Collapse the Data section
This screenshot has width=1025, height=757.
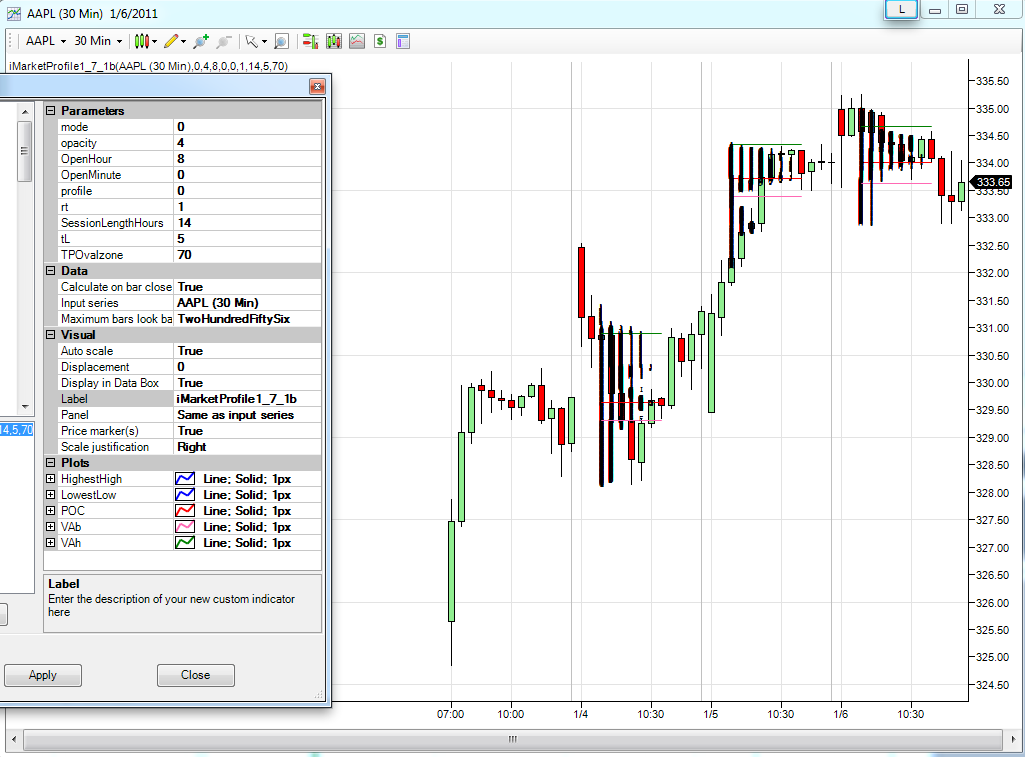click(50, 271)
